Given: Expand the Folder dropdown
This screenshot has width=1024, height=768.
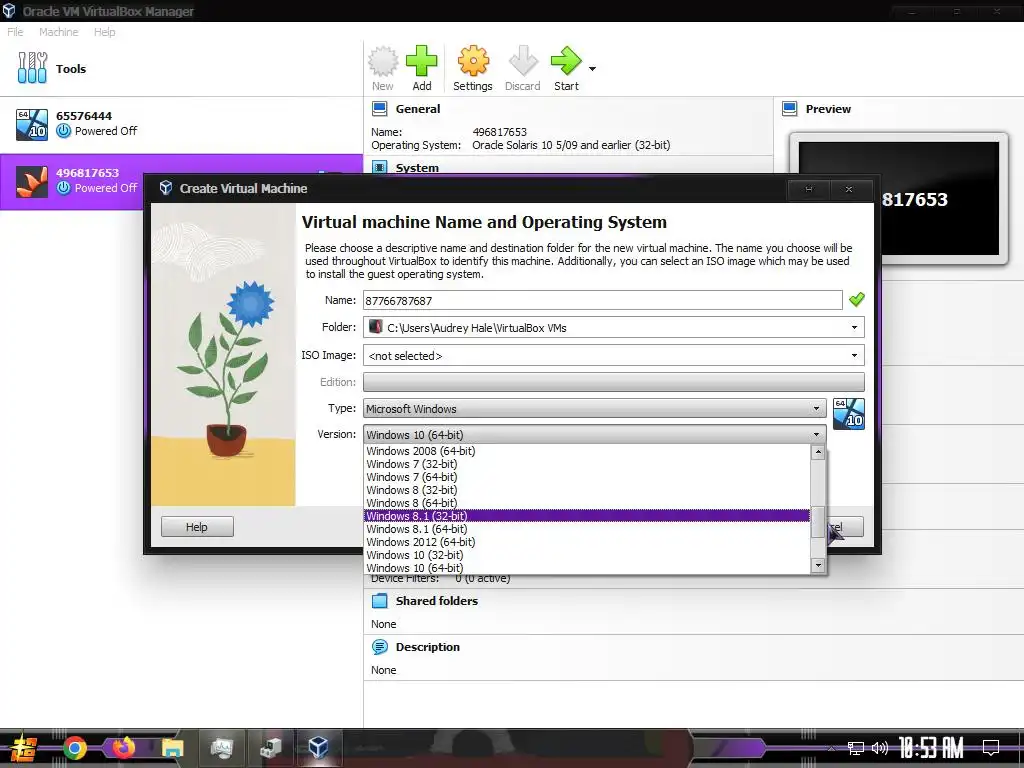Looking at the screenshot, I should pyautogui.click(x=854, y=327).
